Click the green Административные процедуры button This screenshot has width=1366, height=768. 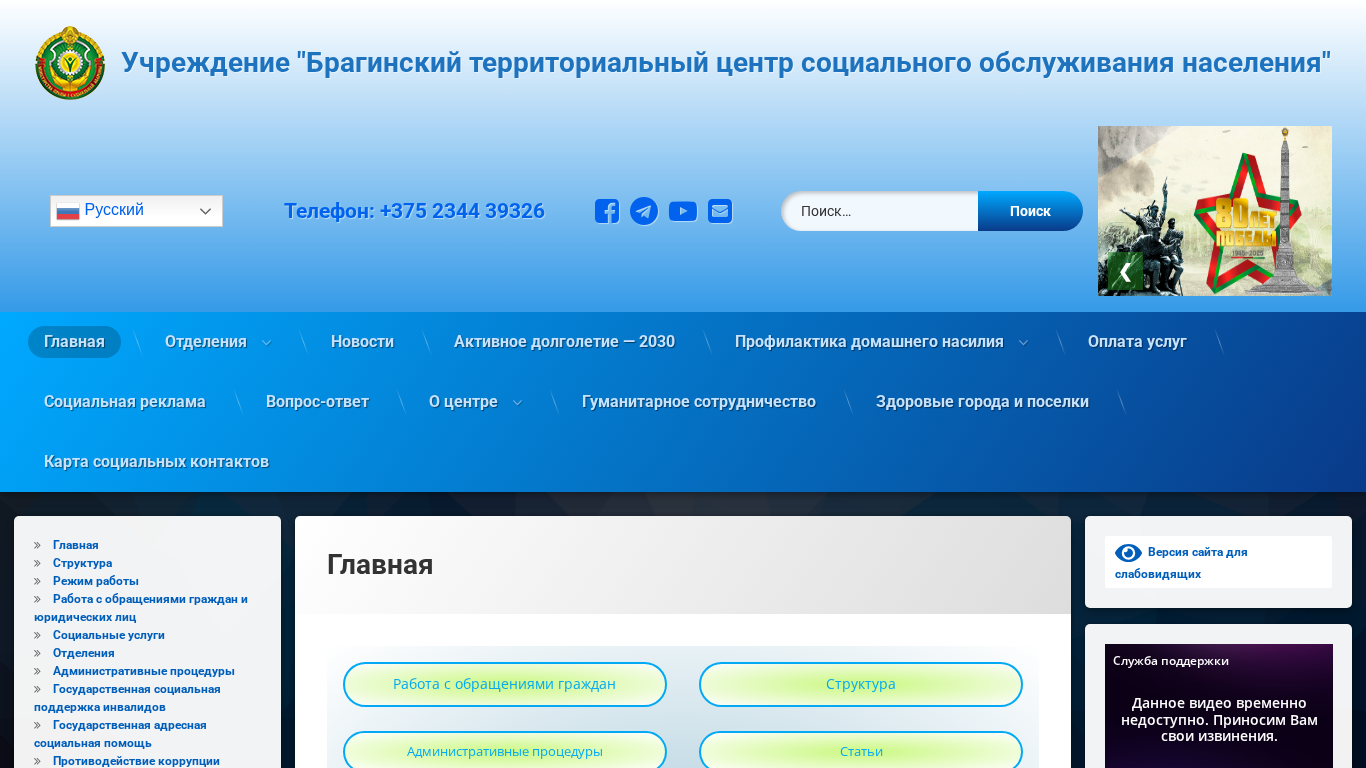tap(505, 751)
